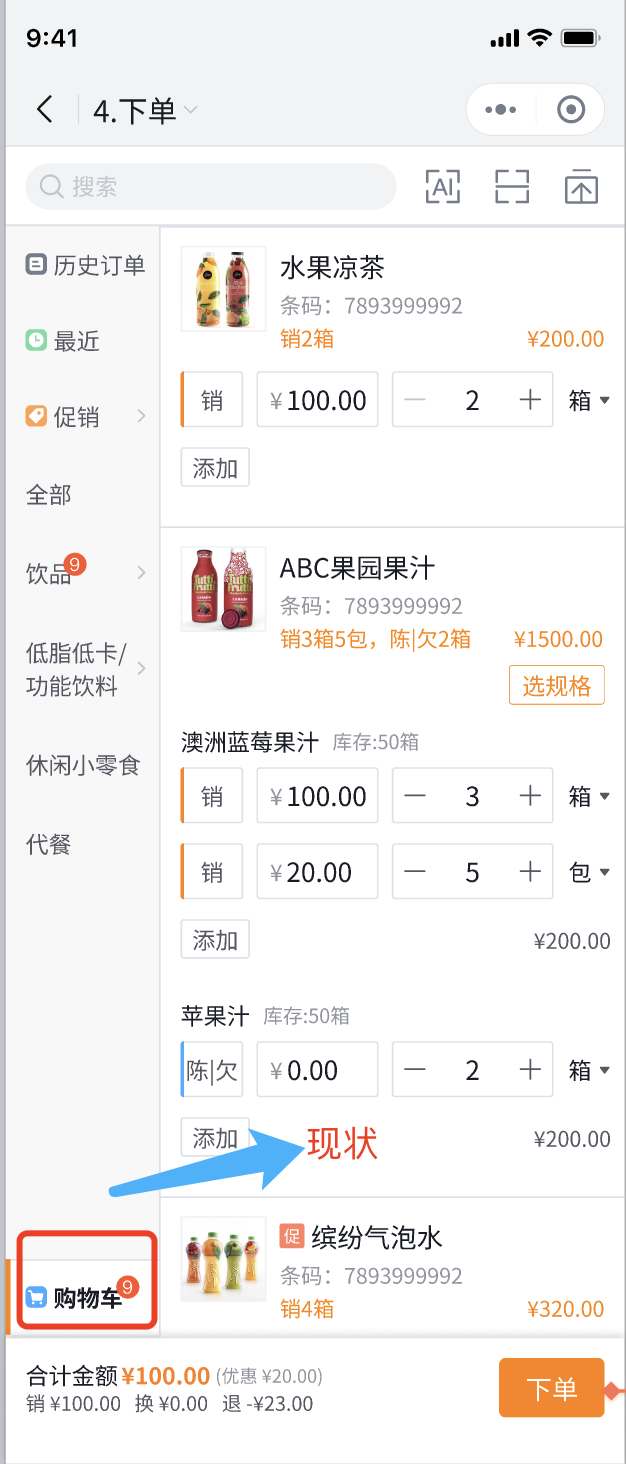The height and width of the screenshot is (1464, 626).
Task: Tap the 促 promo badge on 缤纷气泡水
Action: pos(291,1237)
